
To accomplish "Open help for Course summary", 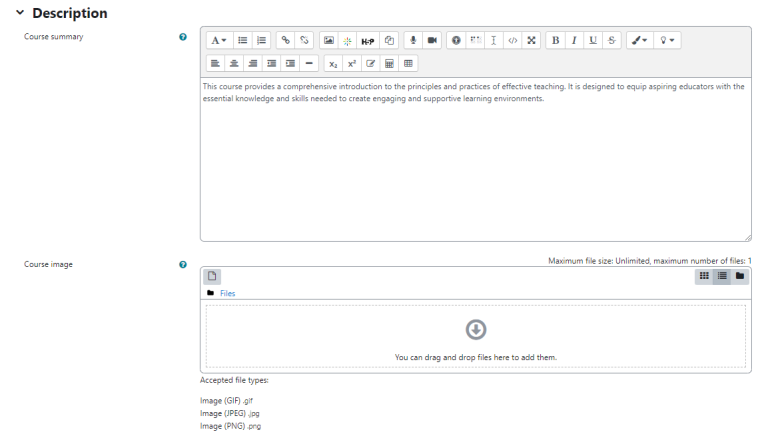I will [183, 37].
